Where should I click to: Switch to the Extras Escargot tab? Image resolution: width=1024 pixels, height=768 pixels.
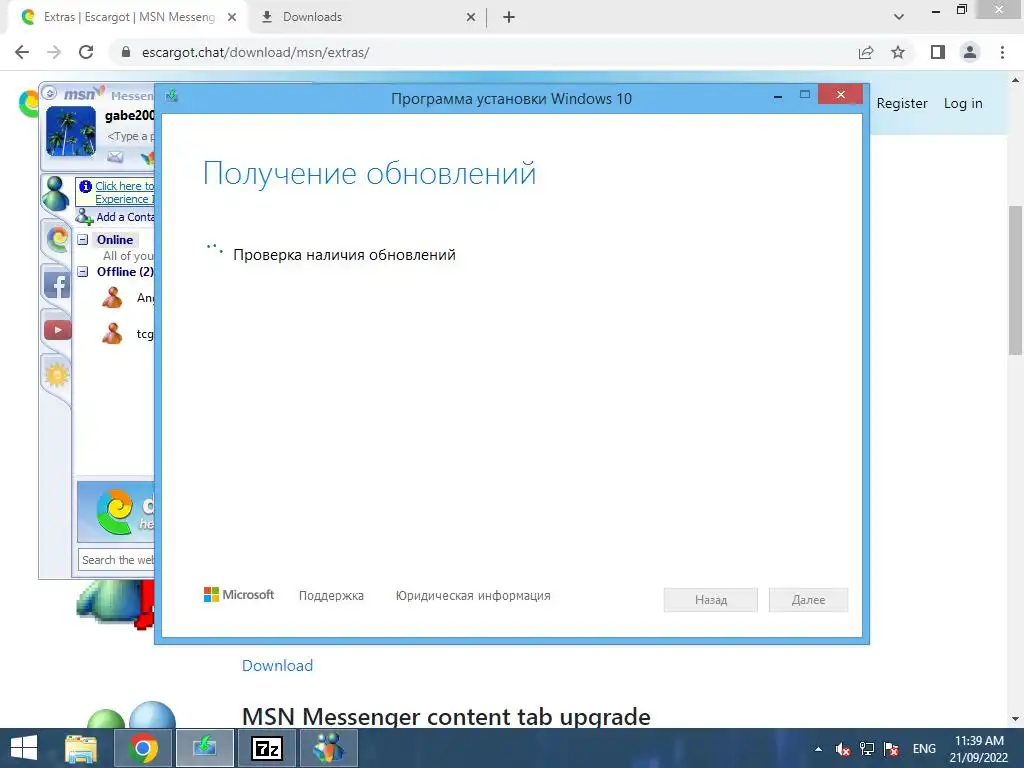pos(127,17)
